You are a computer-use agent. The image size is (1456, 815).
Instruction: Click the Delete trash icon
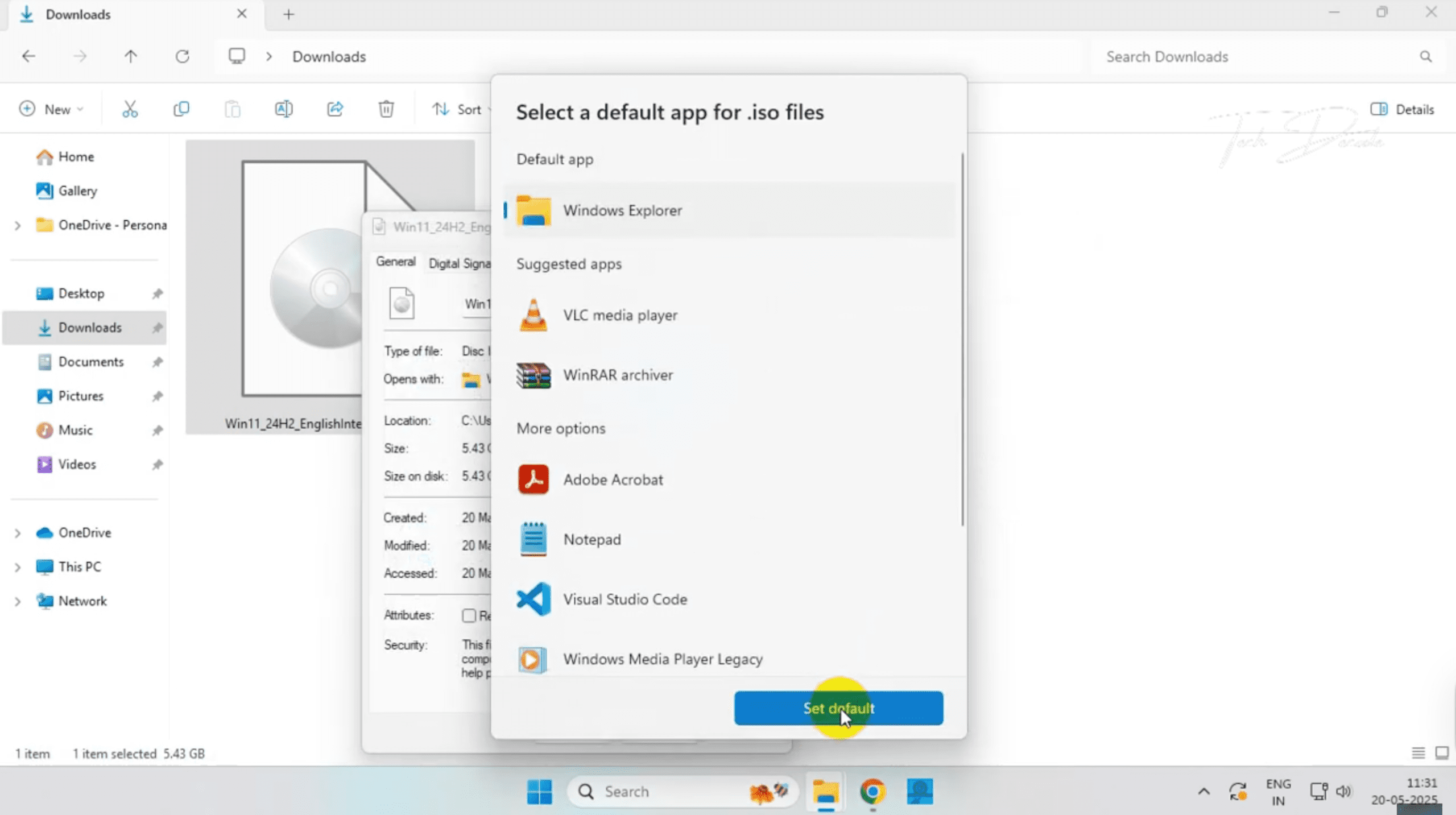pyautogui.click(x=386, y=109)
